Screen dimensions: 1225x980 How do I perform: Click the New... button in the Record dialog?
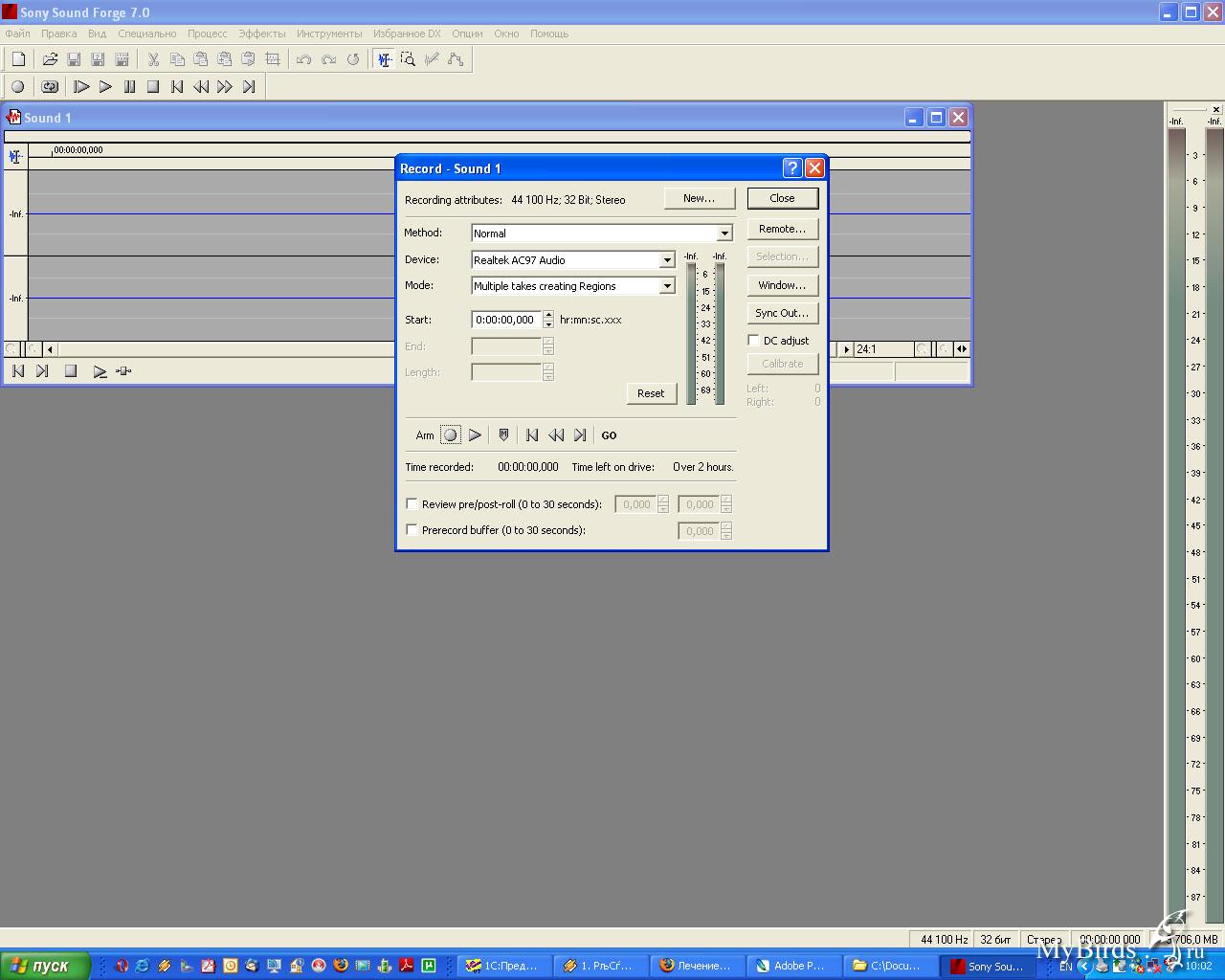[x=700, y=198]
